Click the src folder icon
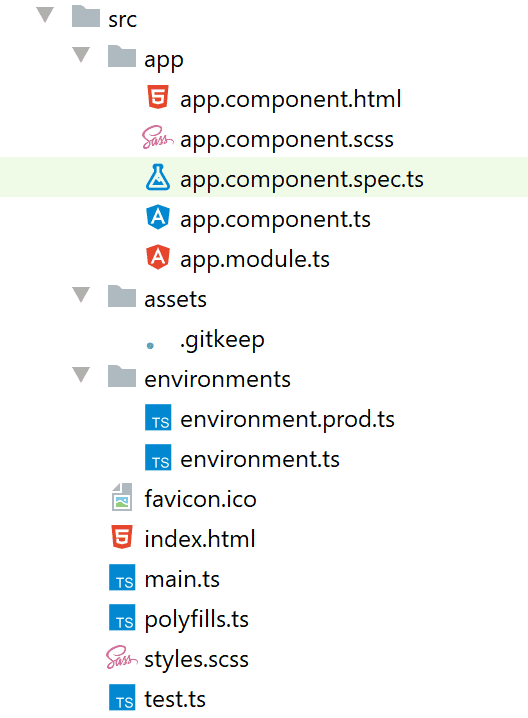 [x=86, y=16]
